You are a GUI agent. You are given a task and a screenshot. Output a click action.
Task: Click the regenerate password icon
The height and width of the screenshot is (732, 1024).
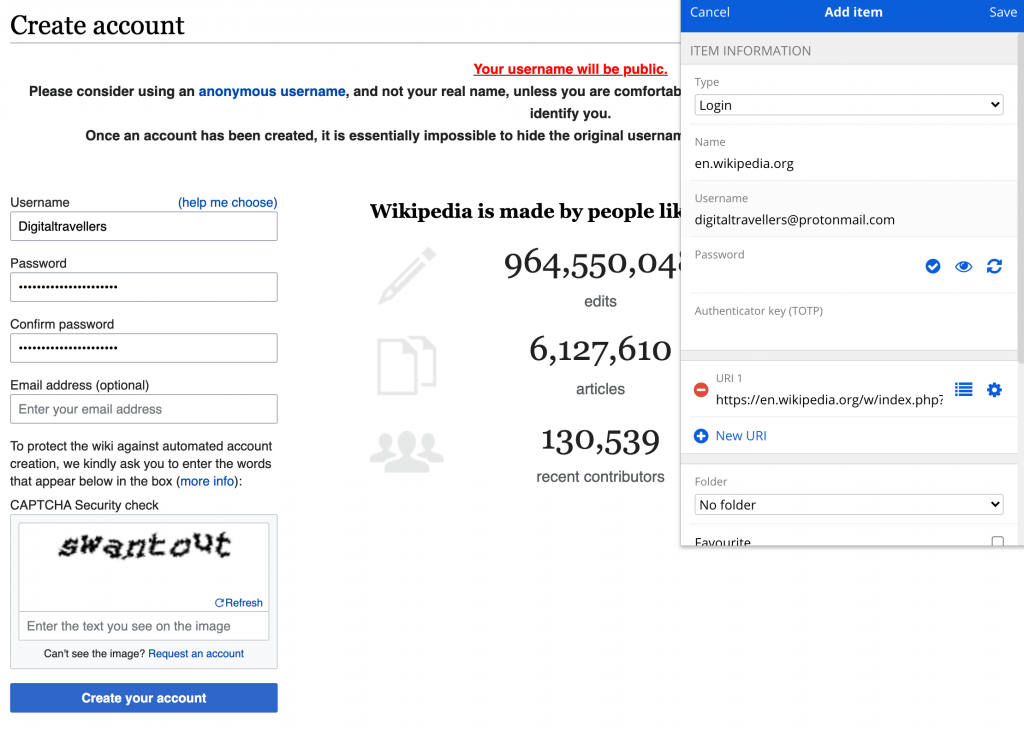(x=994, y=266)
